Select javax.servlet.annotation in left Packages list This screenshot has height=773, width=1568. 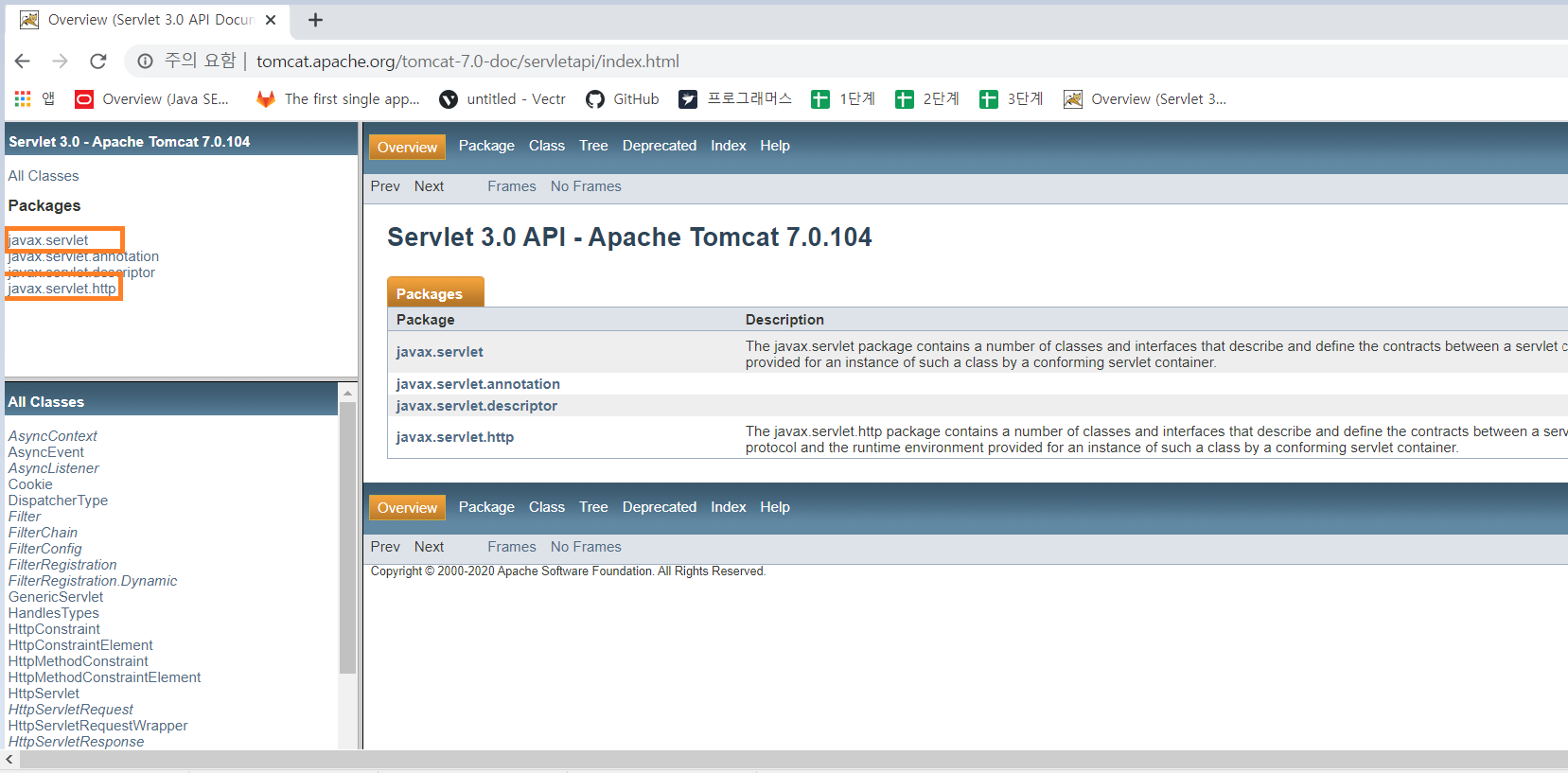click(83, 256)
